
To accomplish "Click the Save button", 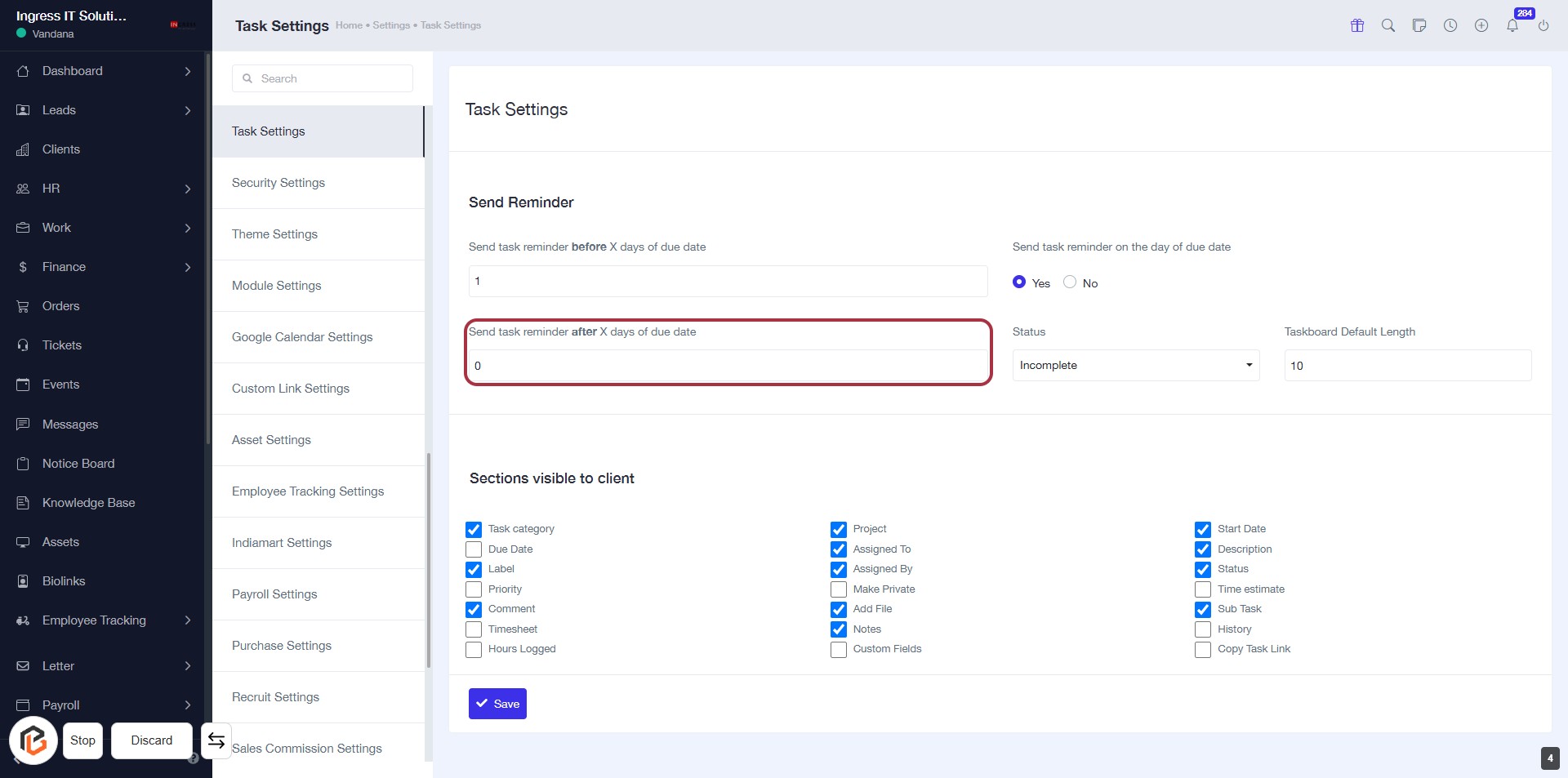I will (x=497, y=704).
